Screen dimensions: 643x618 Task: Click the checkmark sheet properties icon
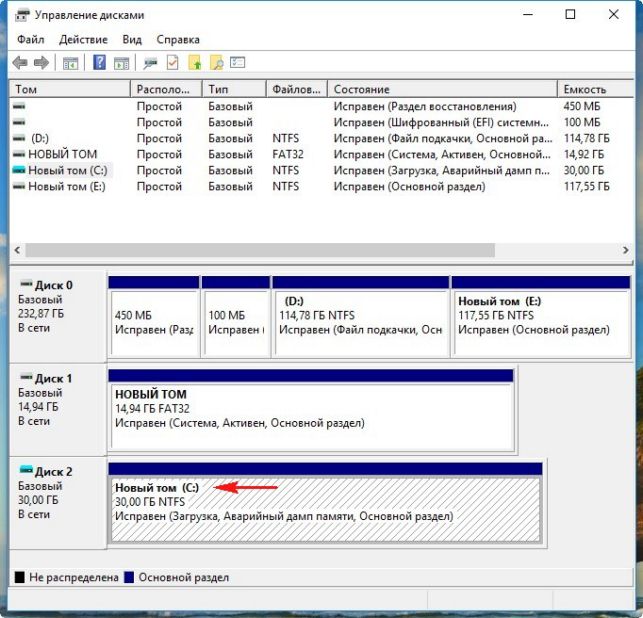tap(173, 63)
